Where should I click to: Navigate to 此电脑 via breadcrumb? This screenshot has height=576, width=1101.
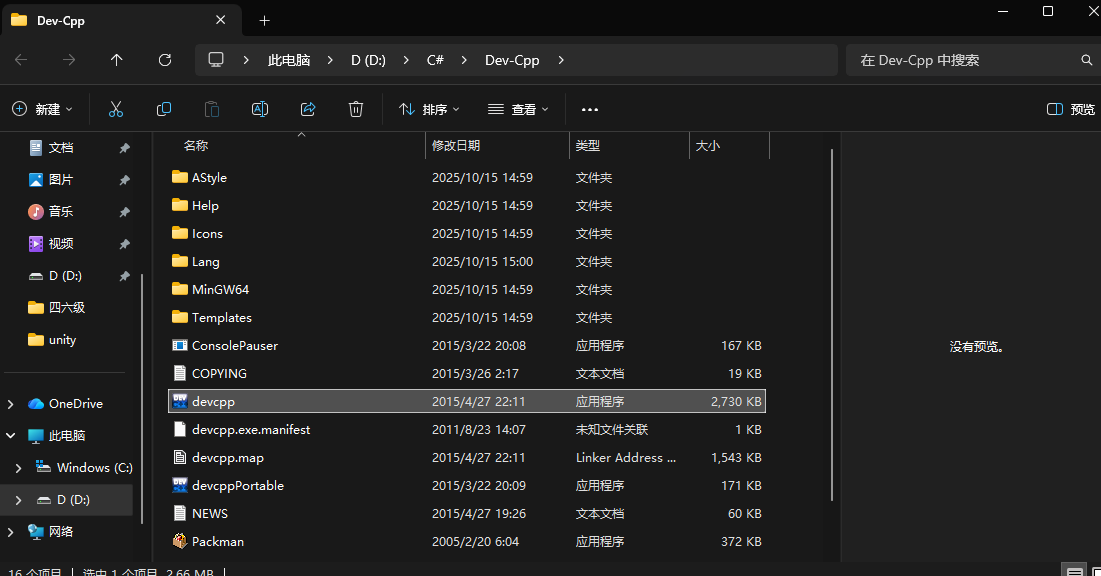288,60
